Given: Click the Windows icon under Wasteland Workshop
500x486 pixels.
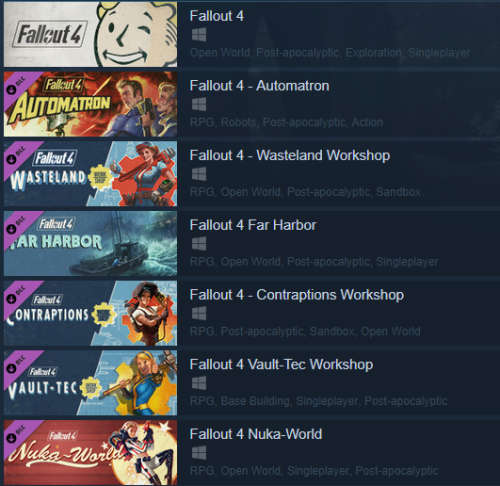Looking at the screenshot, I should 199,174.
